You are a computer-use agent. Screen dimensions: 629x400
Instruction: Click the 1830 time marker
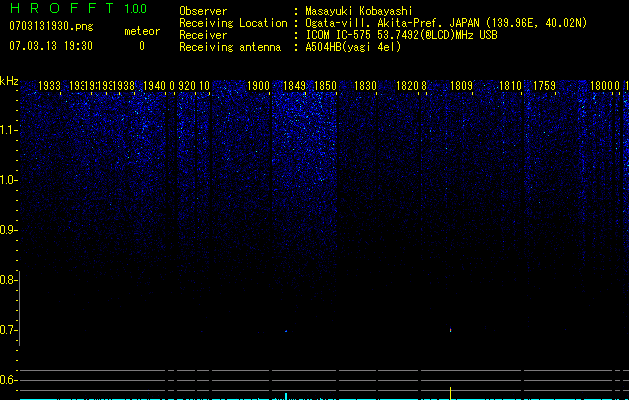click(x=365, y=86)
